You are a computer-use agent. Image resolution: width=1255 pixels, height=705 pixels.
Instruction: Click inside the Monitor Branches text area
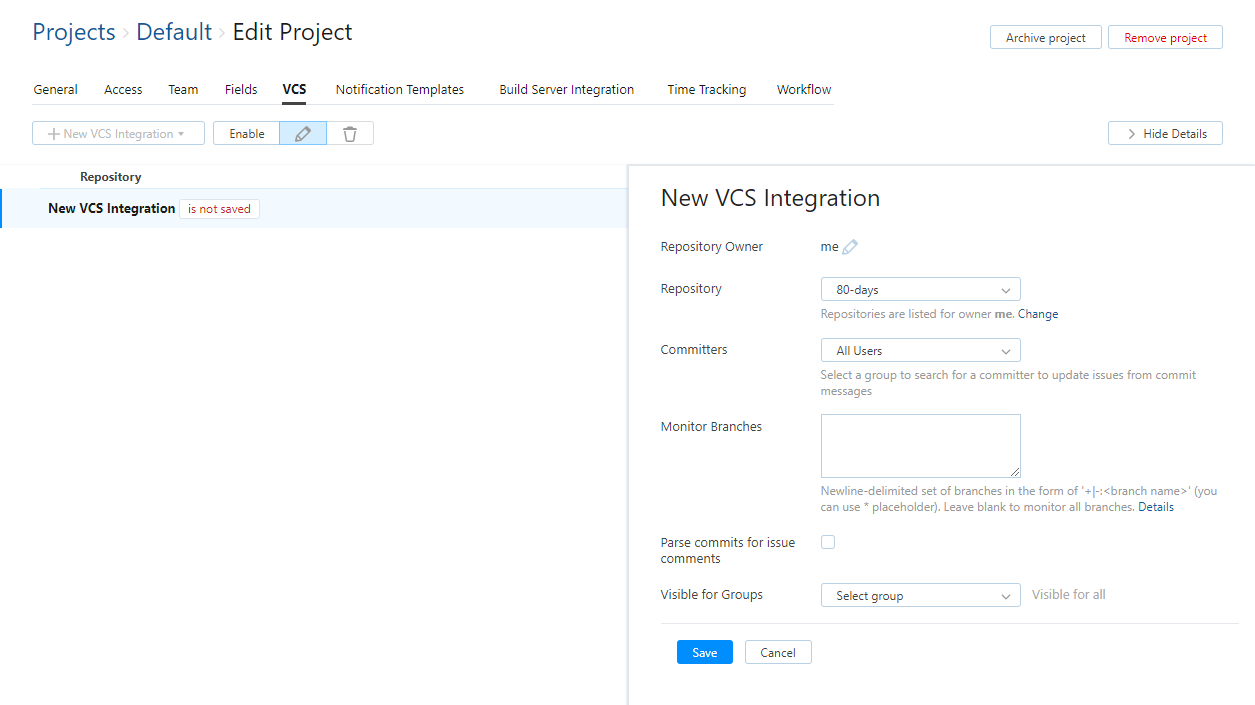[x=920, y=446]
